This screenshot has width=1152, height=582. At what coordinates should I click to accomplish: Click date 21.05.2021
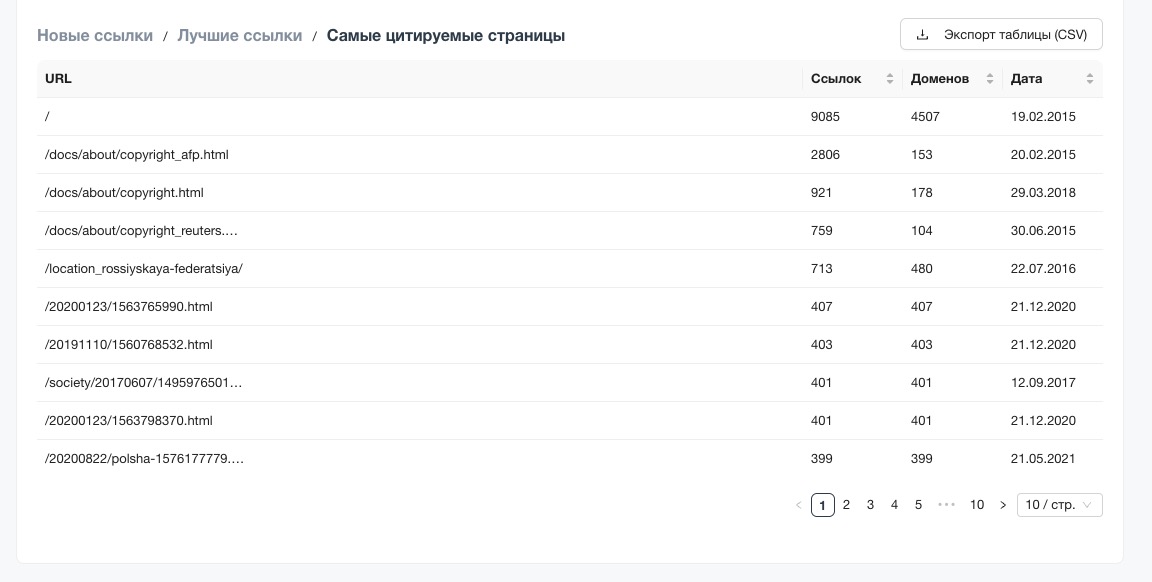coord(1043,459)
